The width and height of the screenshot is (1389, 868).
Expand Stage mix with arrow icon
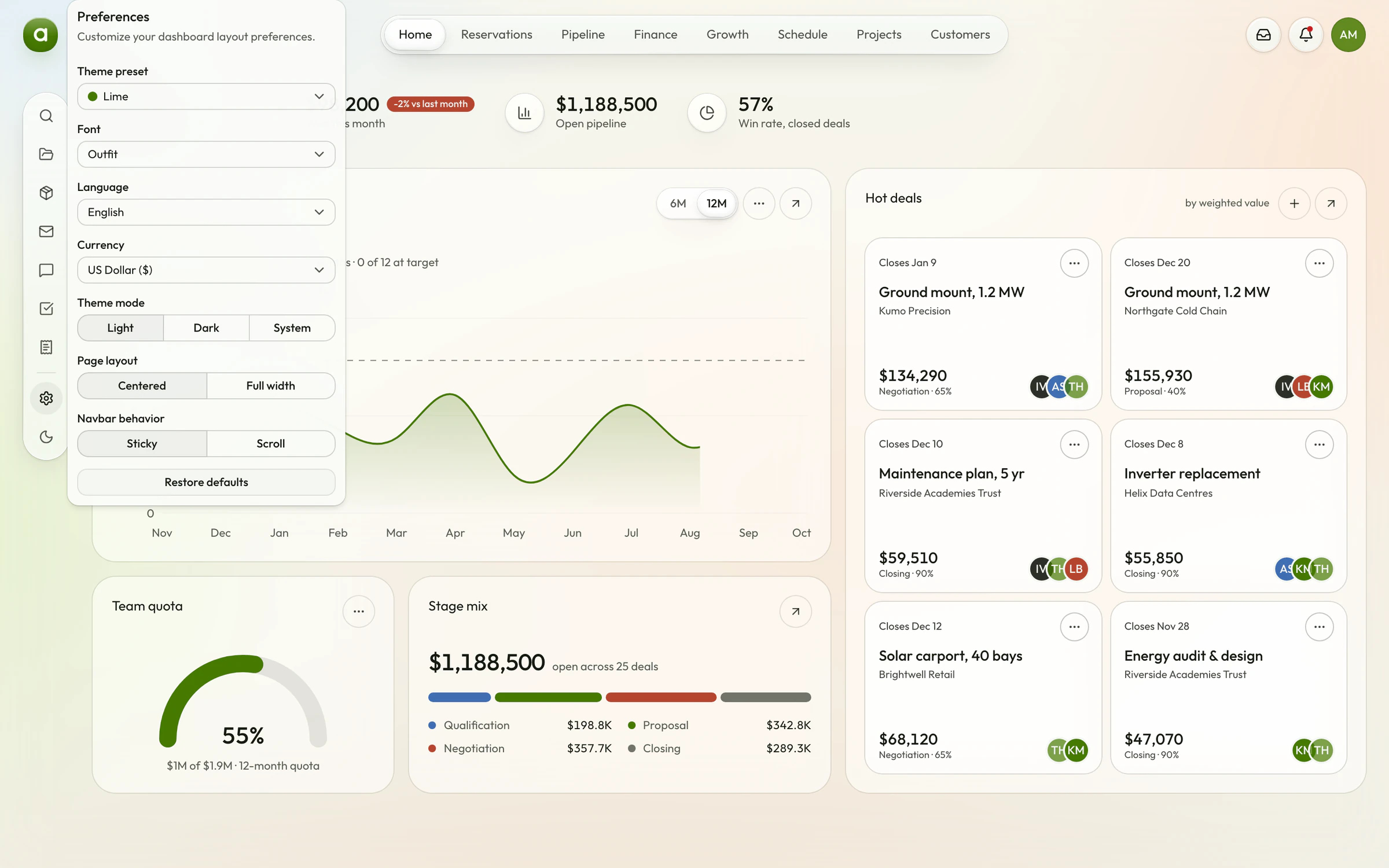coord(796,612)
